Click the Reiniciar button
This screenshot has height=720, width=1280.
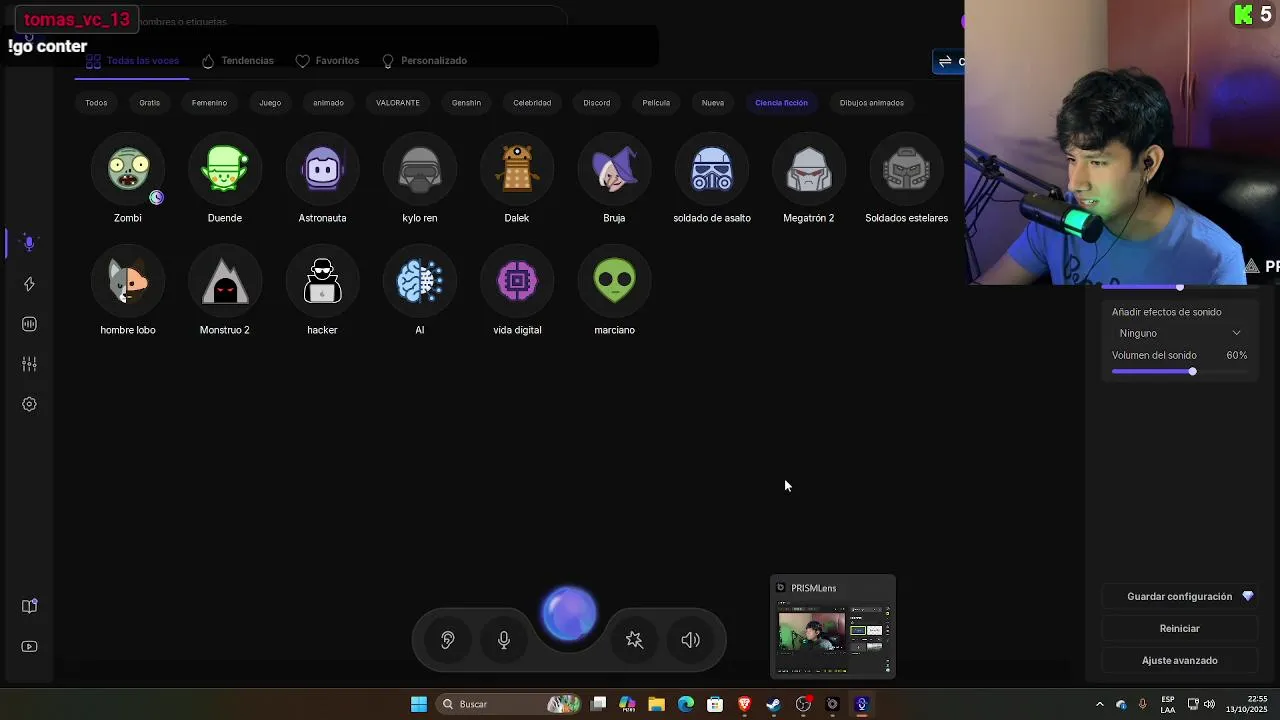(x=1180, y=629)
